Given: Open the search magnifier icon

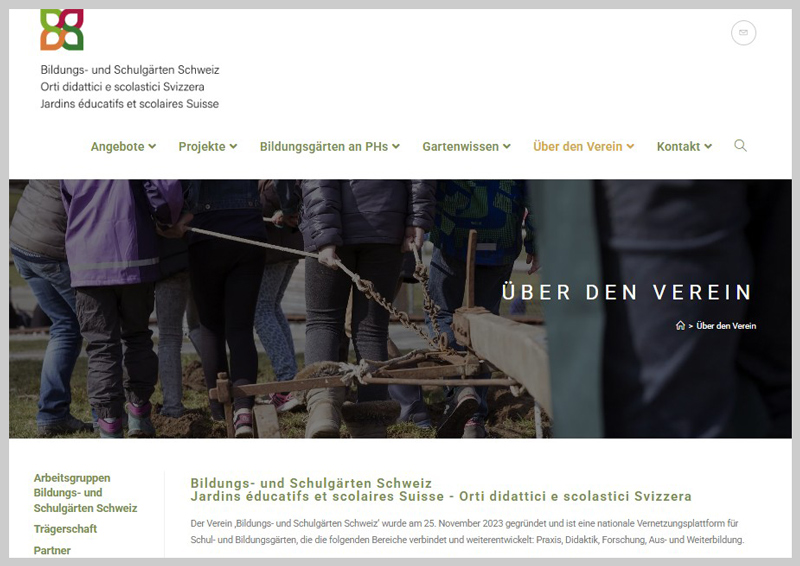Looking at the screenshot, I should point(740,146).
